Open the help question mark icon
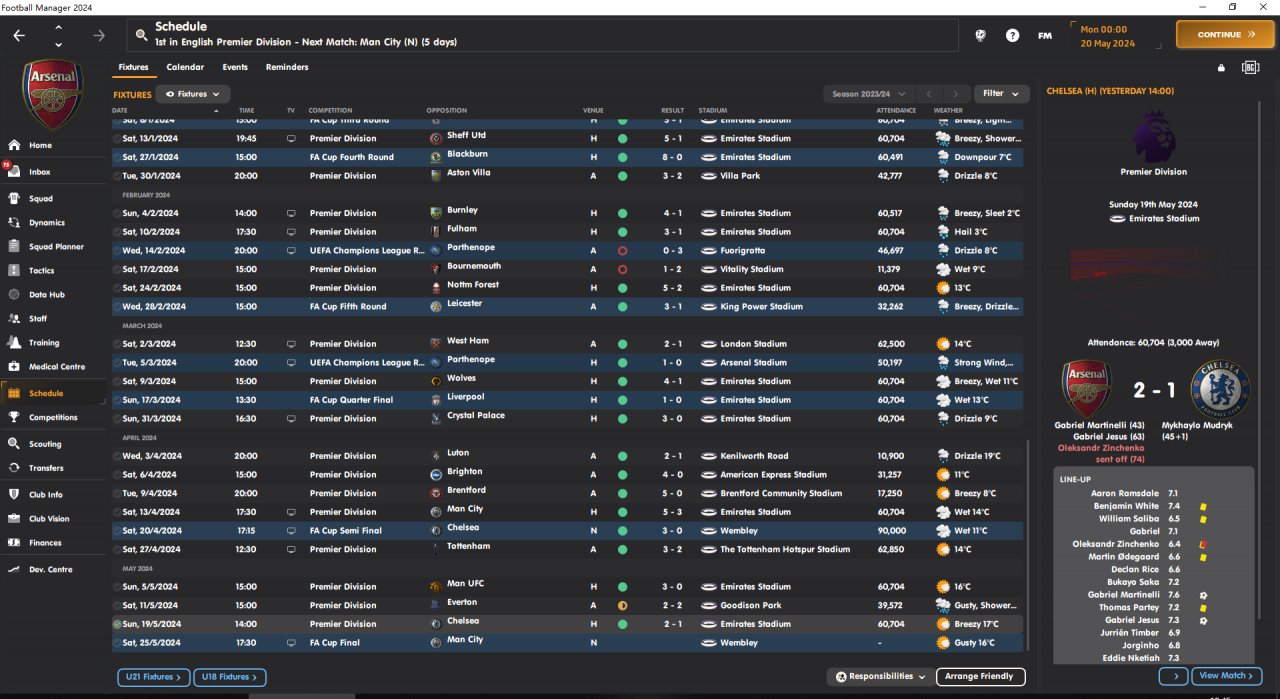 tap(1012, 35)
